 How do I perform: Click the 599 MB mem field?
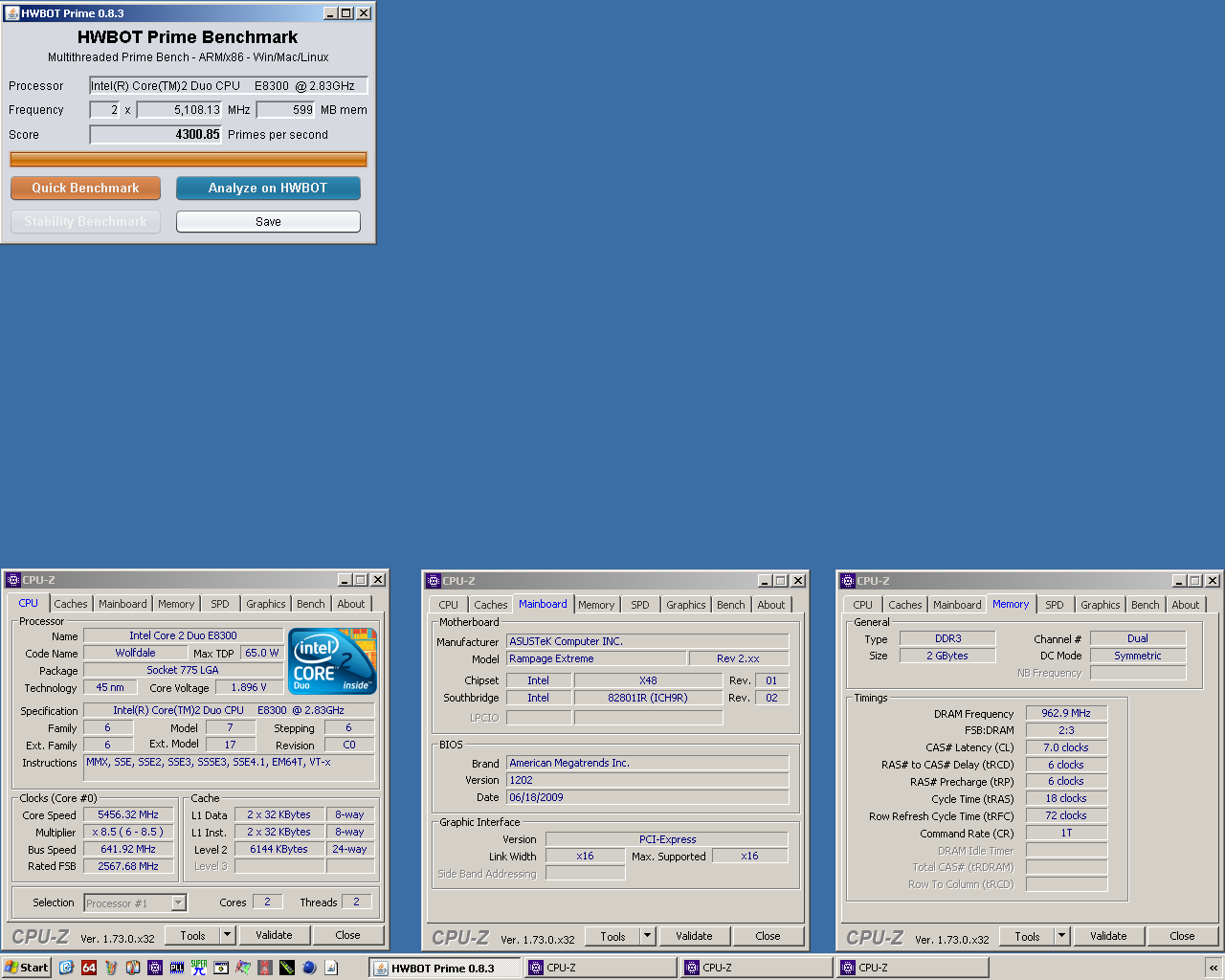286,109
